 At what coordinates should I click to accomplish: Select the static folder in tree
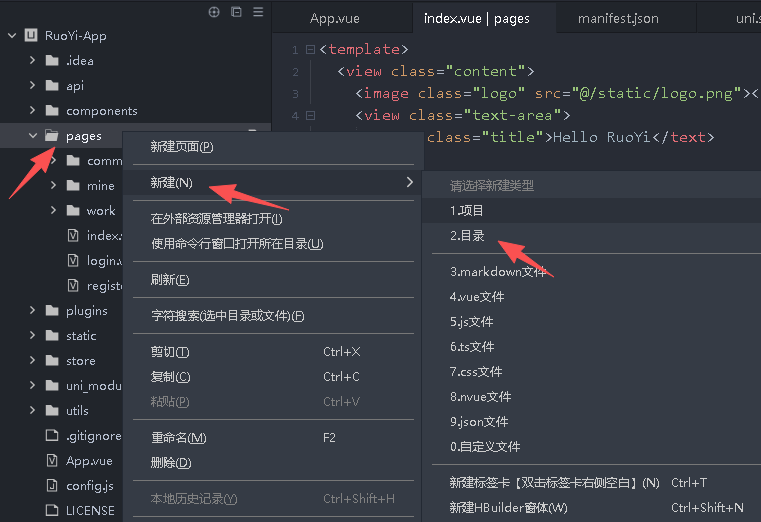click(81, 336)
